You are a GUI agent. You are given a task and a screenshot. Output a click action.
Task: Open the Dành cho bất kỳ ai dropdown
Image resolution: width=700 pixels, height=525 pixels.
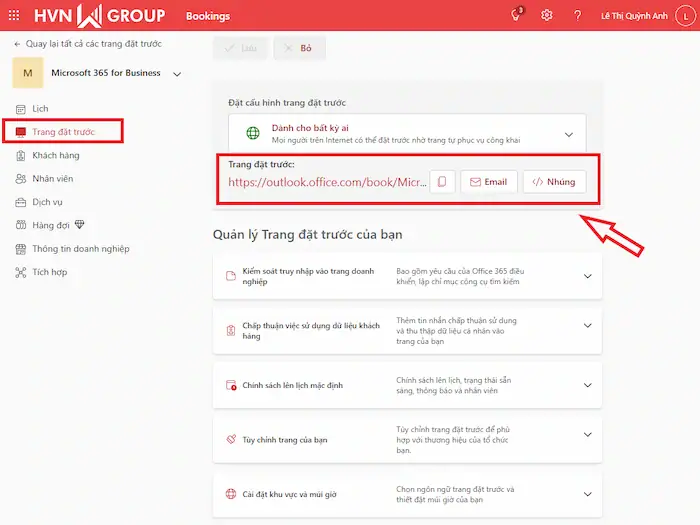[x=568, y=134]
